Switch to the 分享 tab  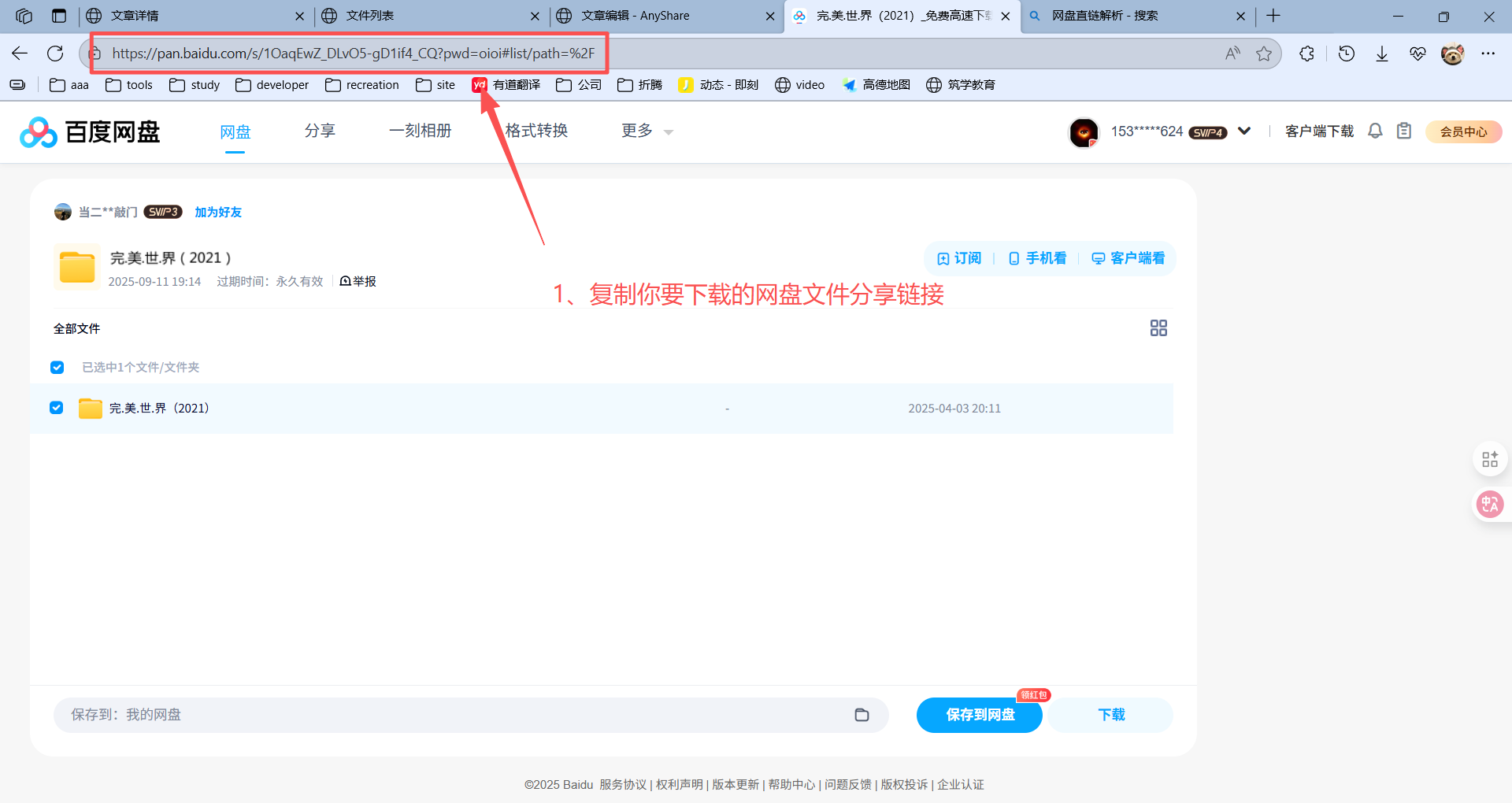[x=320, y=131]
